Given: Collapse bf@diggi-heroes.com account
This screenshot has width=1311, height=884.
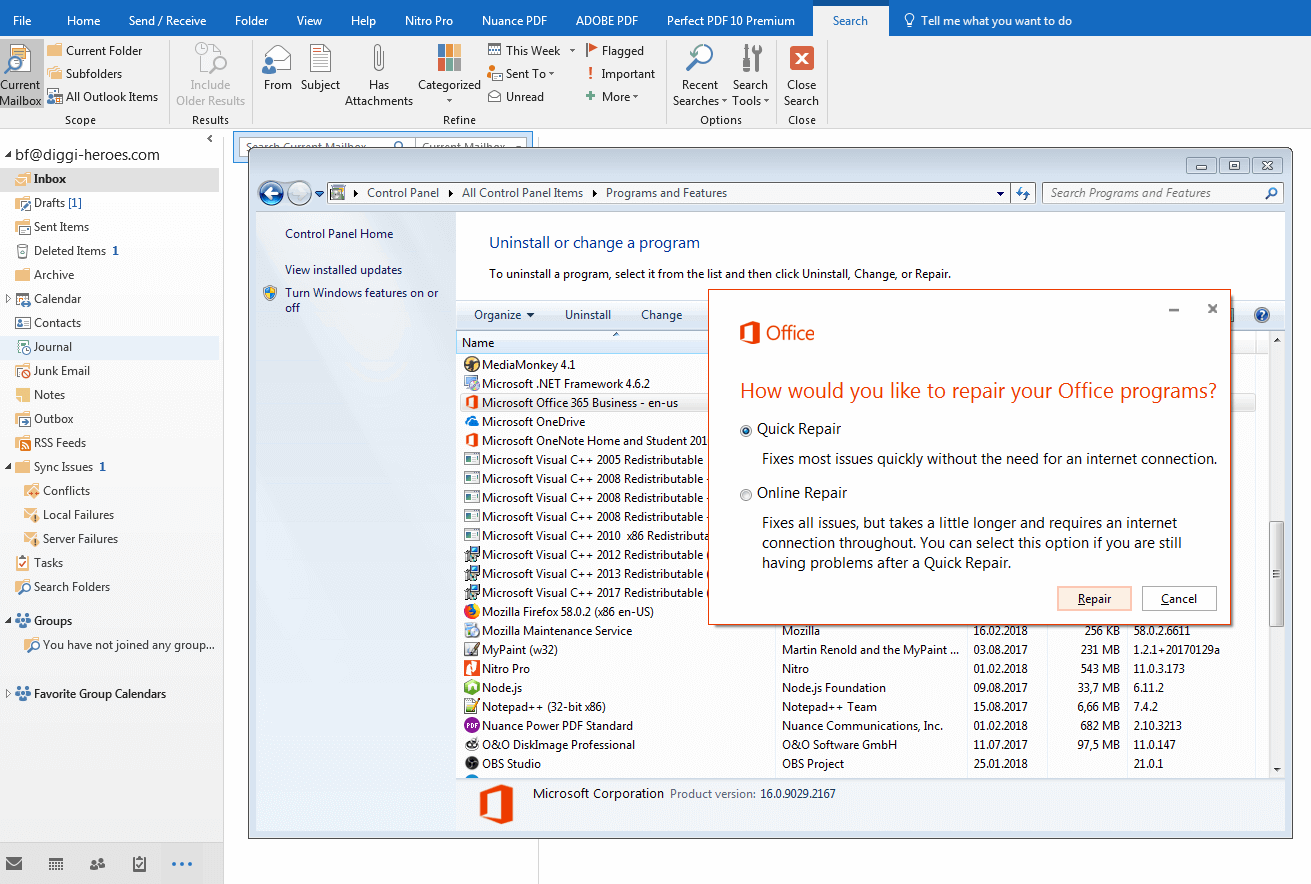Looking at the screenshot, I should click(9, 155).
